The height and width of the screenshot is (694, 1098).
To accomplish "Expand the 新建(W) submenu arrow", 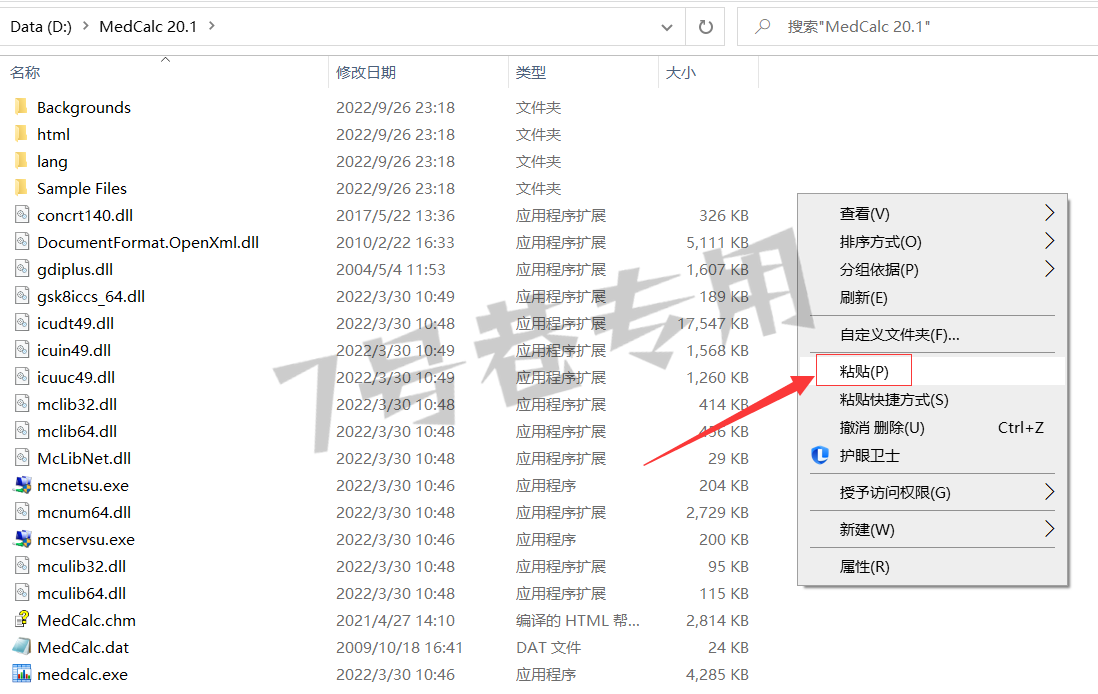I will pyautogui.click(x=1049, y=529).
